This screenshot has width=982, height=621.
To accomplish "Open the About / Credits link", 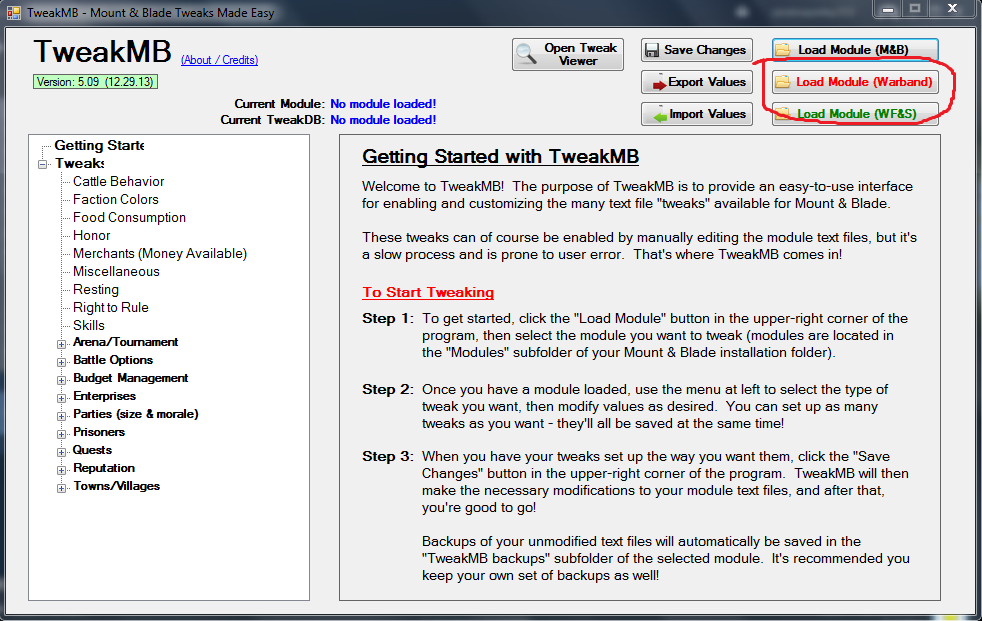I will click(x=219, y=60).
